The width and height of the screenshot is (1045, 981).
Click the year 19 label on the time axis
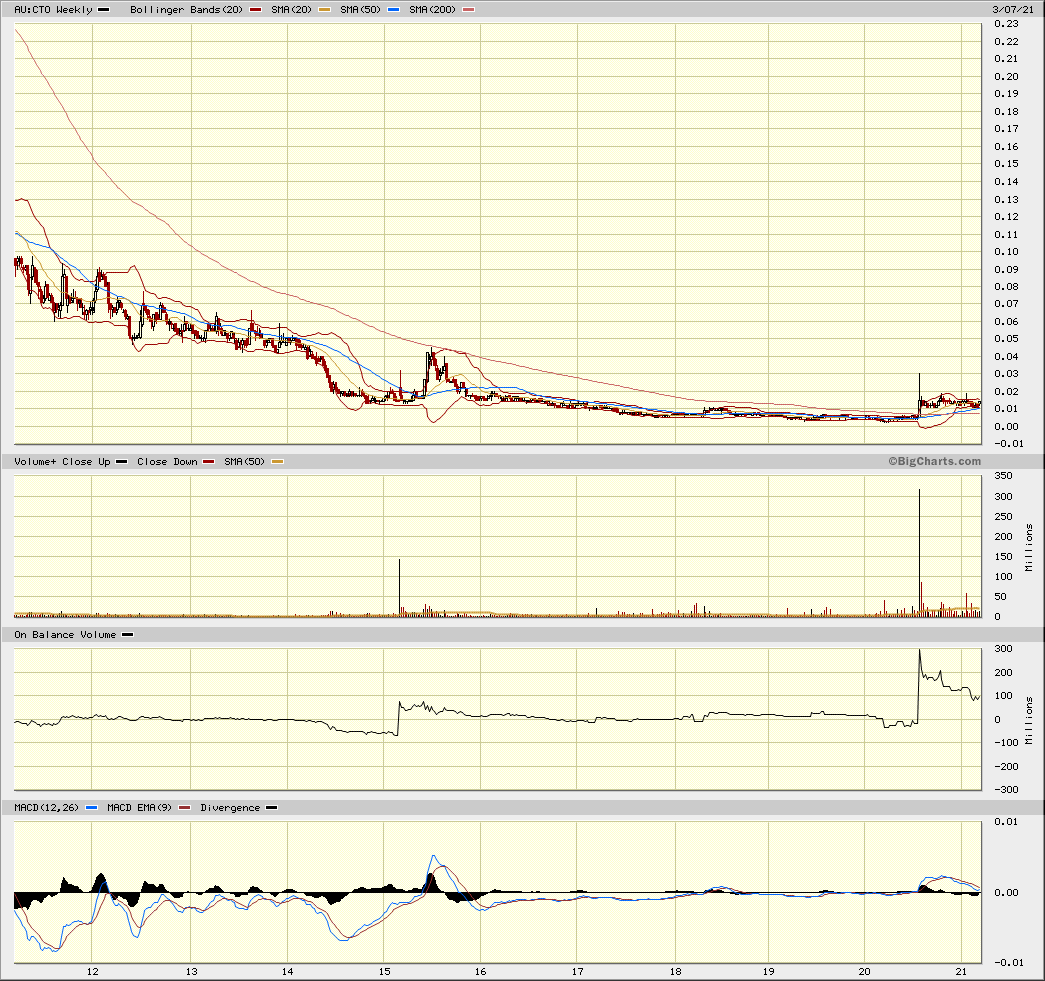click(x=768, y=972)
